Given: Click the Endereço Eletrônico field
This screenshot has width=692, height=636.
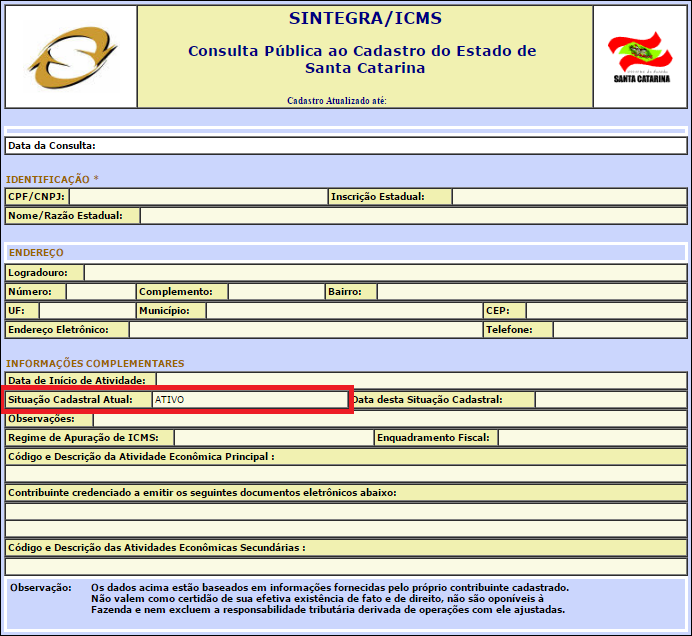Looking at the screenshot, I should [x=304, y=330].
